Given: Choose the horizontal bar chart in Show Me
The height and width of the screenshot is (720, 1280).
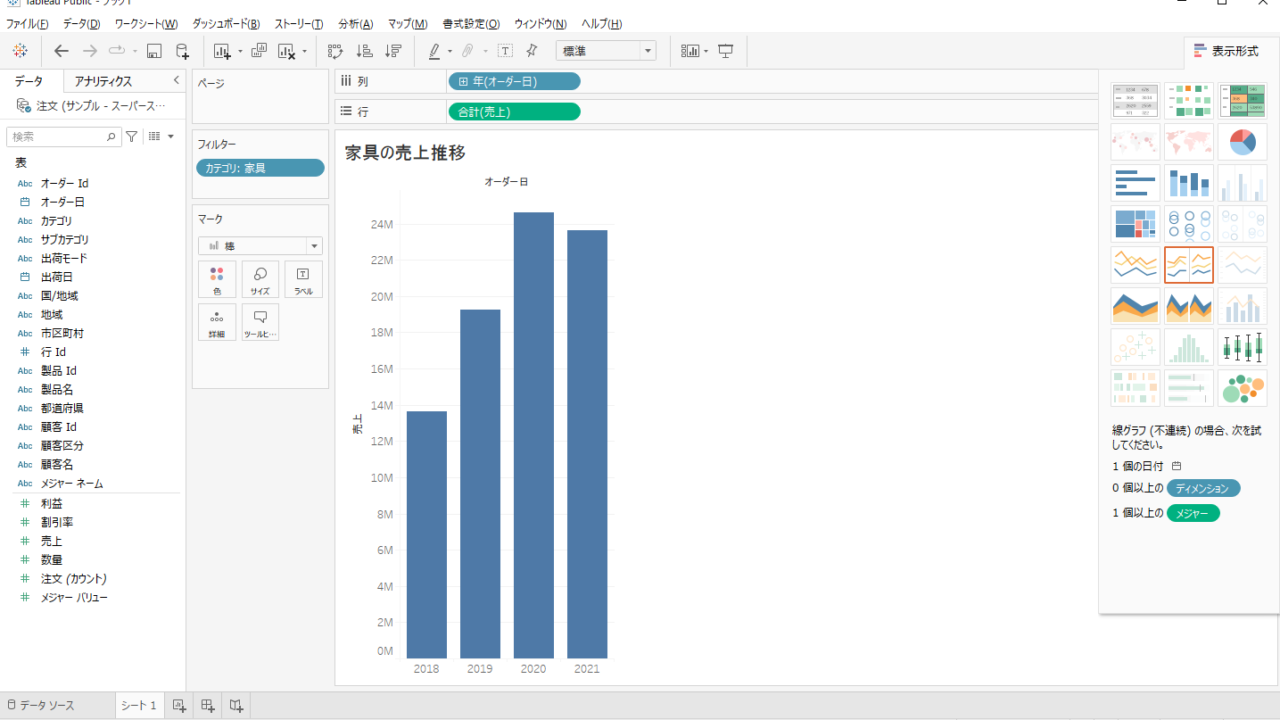Looking at the screenshot, I should (x=1135, y=183).
